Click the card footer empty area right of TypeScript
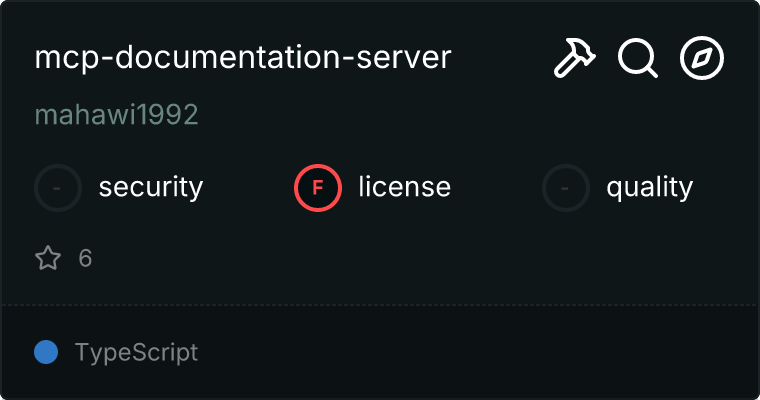This screenshot has height=400, width=760. [480, 352]
